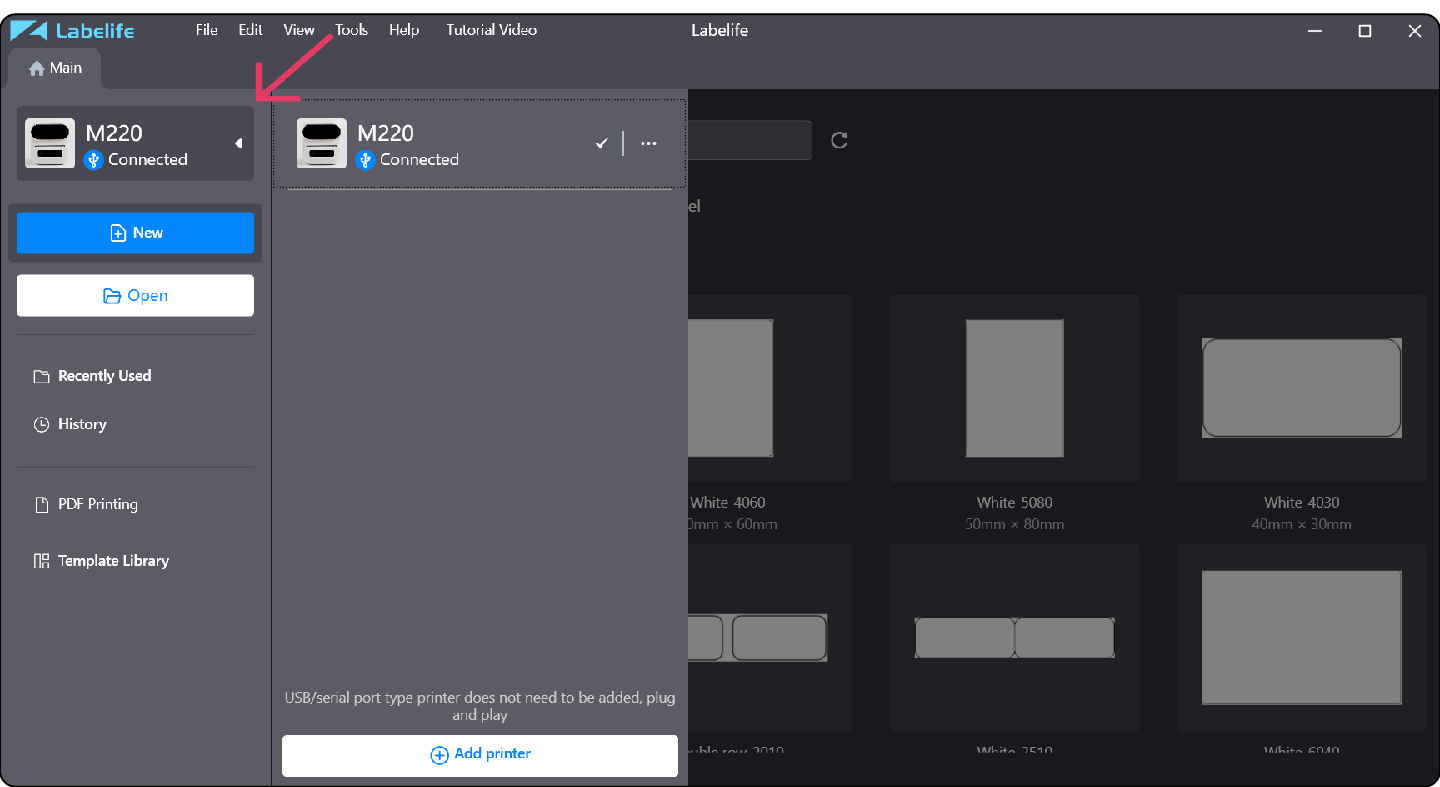Image resolution: width=1440 pixels, height=787 pixels.
Task: Click the "50mm × 80mm" size text
Action: [1015, 524]
